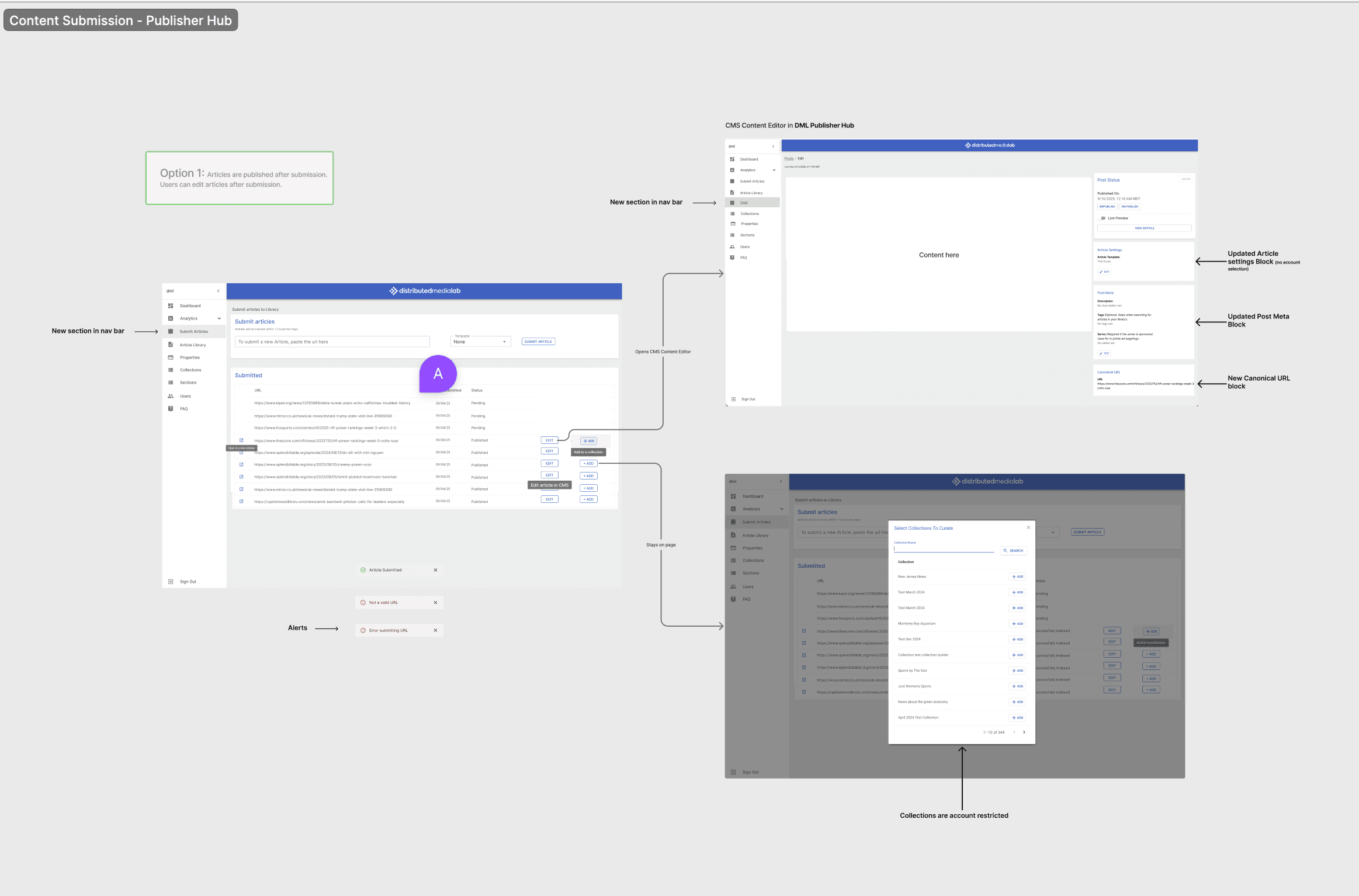Viewport: 1359px width, 896px height.
Task: Collapse the dml sidebar in CMS editor
Action: pos(773,147)
